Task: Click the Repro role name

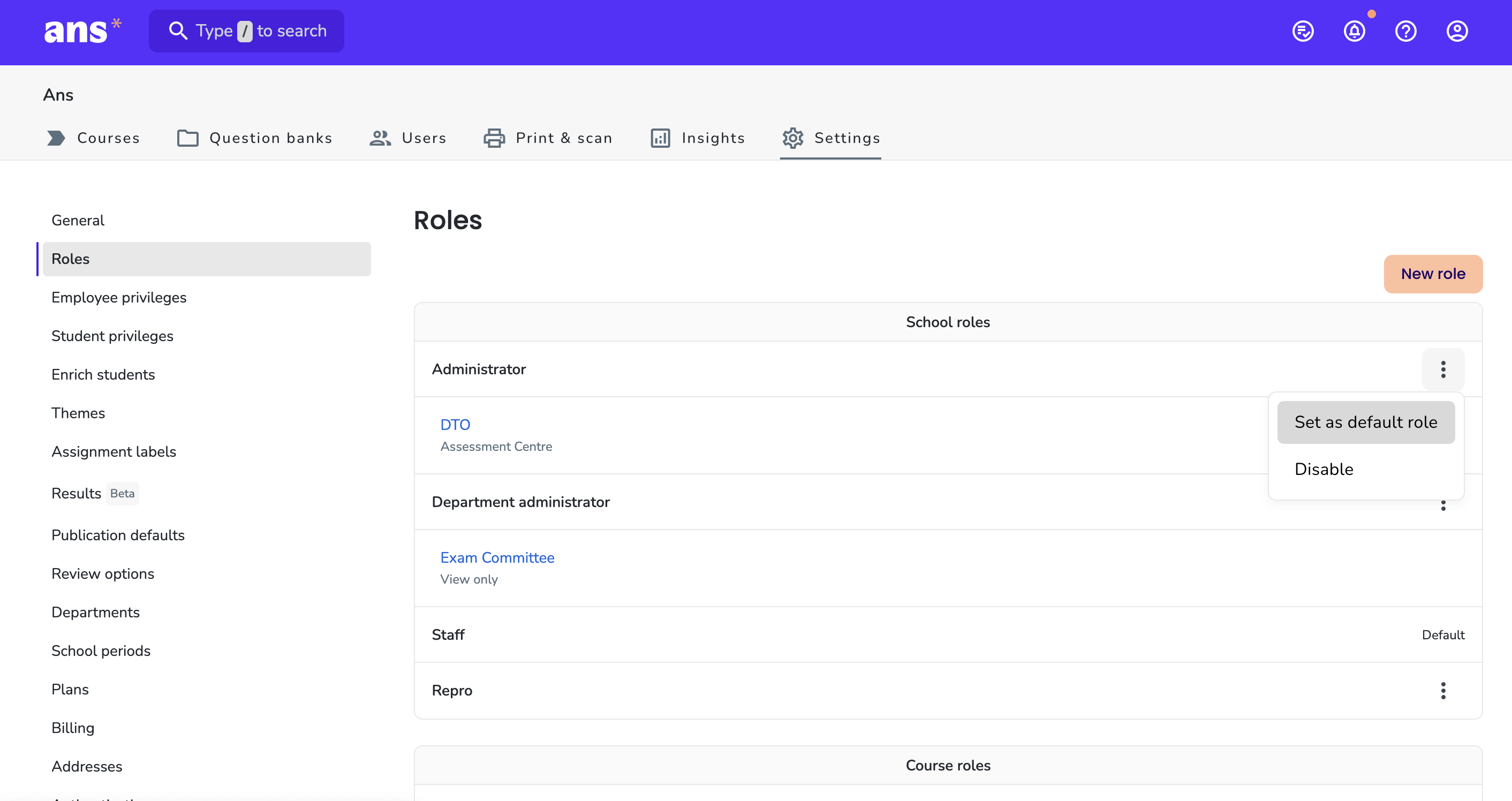Action: [x=452, y=690]
